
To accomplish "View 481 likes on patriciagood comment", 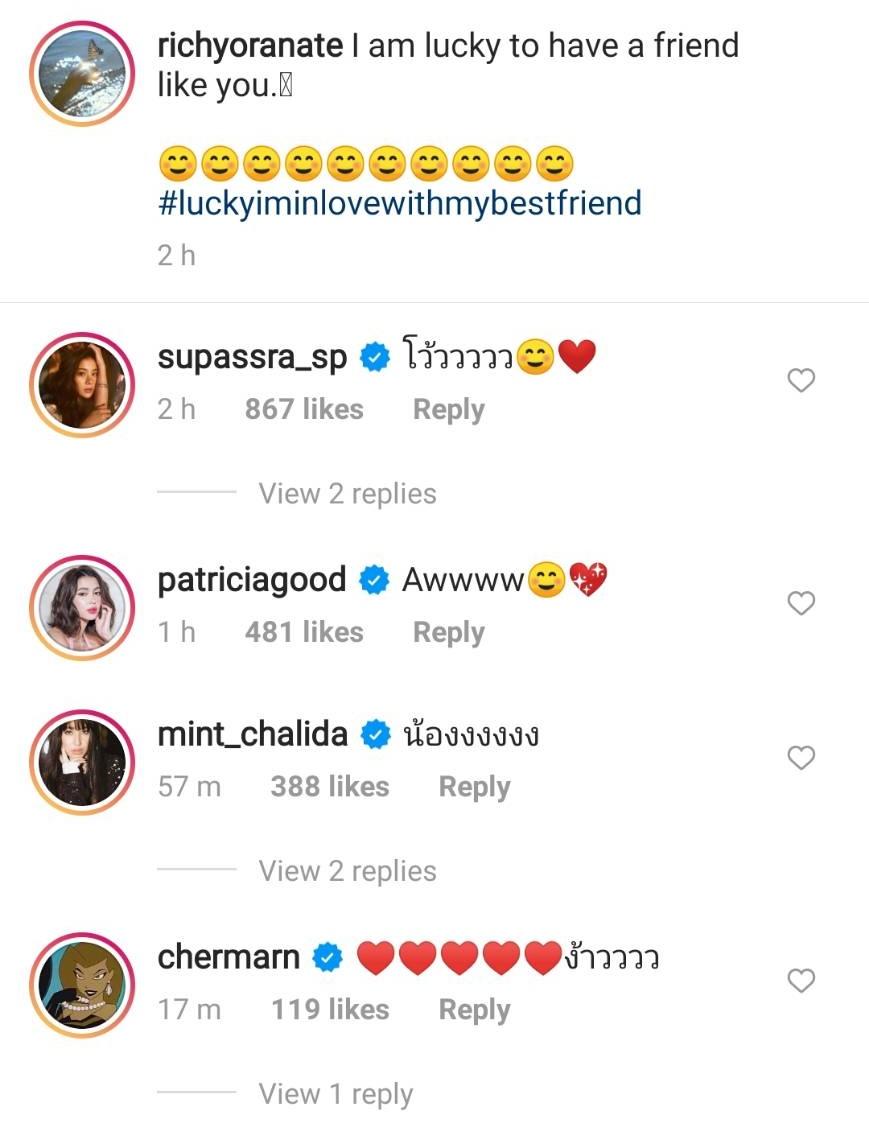I will point(304,632).
